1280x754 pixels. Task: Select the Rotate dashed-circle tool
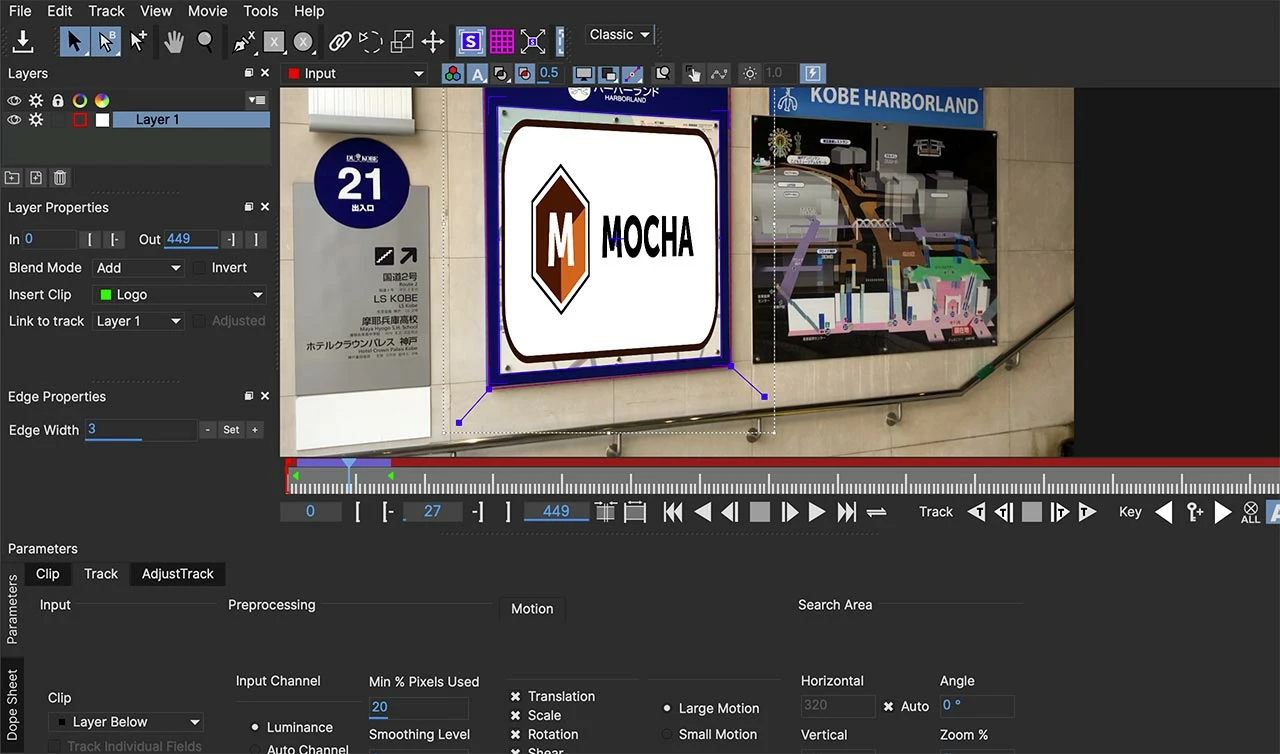coord(371,41)
